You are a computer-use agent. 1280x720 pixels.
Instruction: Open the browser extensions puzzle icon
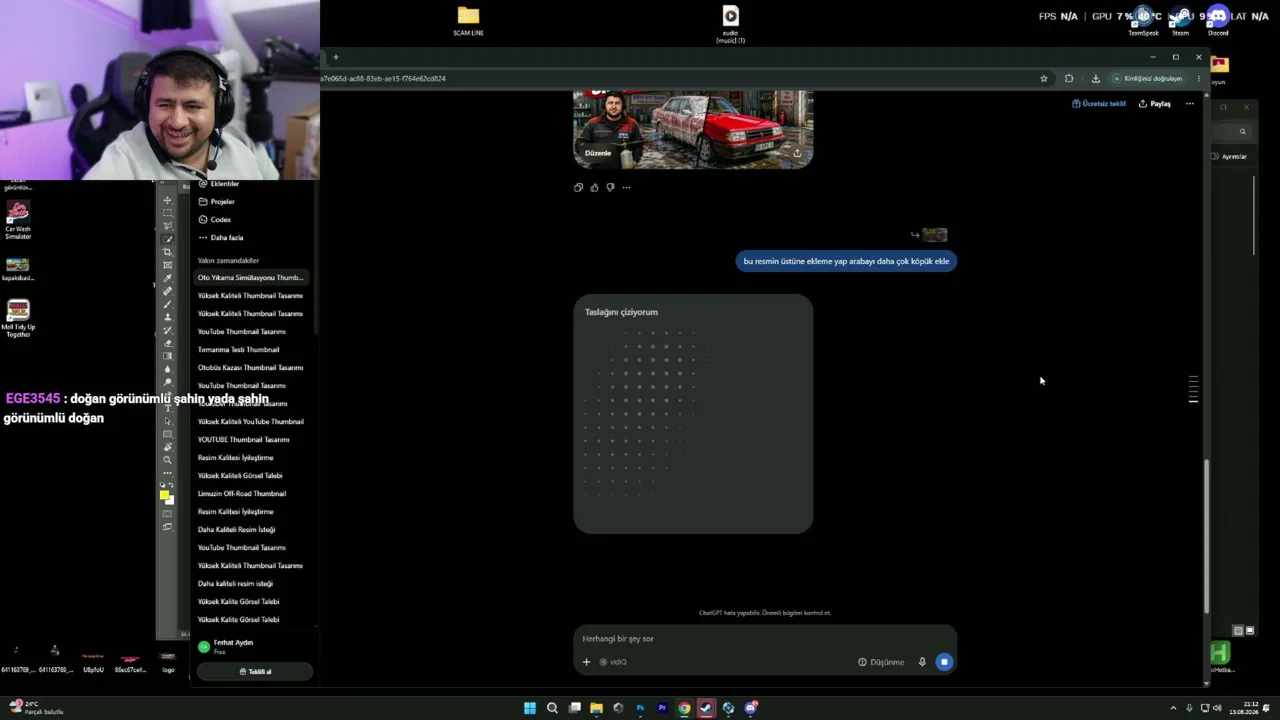point(1069,78)
